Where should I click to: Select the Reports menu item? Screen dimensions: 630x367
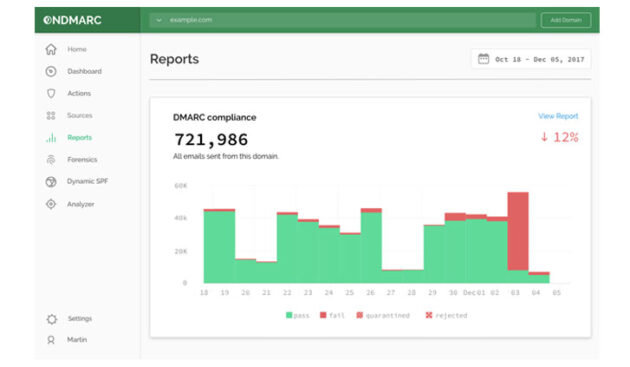[x=80, y=137]
